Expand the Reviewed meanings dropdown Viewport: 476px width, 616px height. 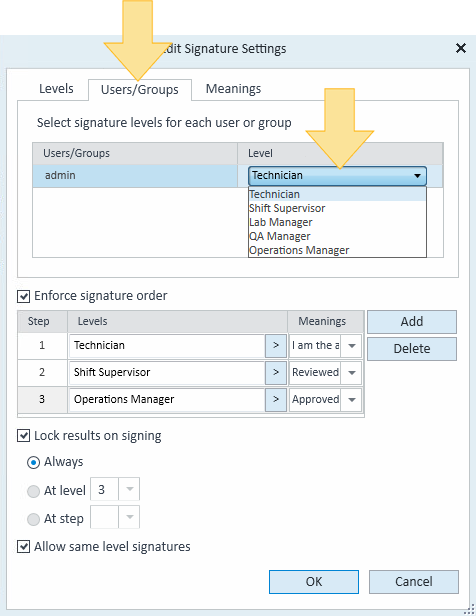[x=352, y=372]
